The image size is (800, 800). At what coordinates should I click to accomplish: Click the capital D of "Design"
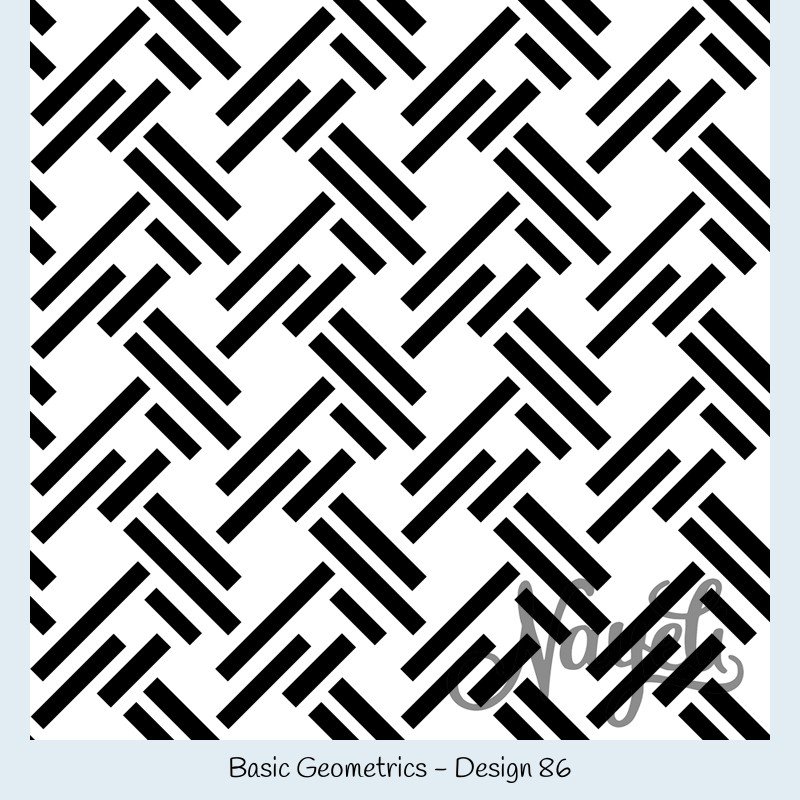463,768
